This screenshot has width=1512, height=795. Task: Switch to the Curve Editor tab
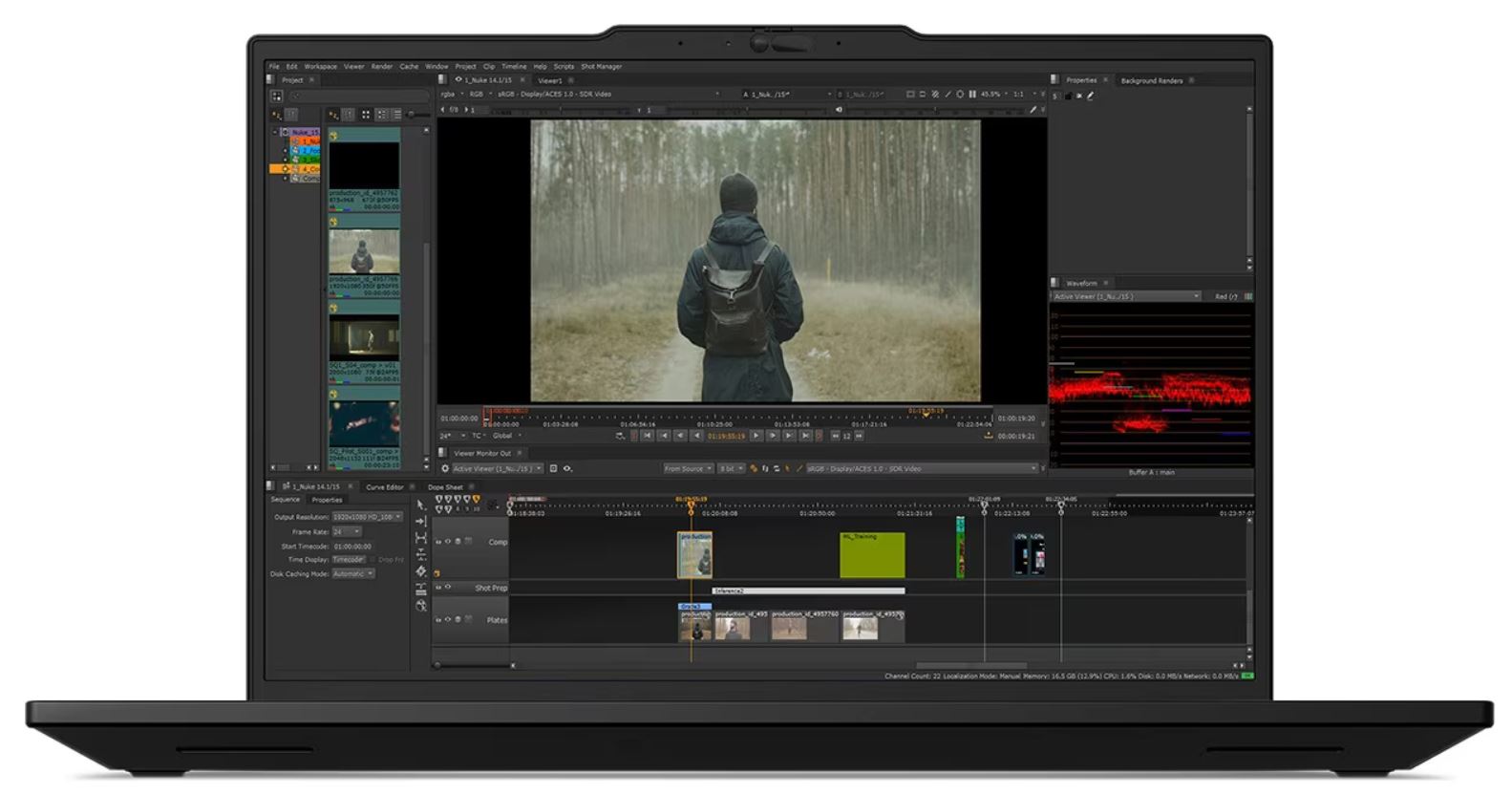point(384,487)
